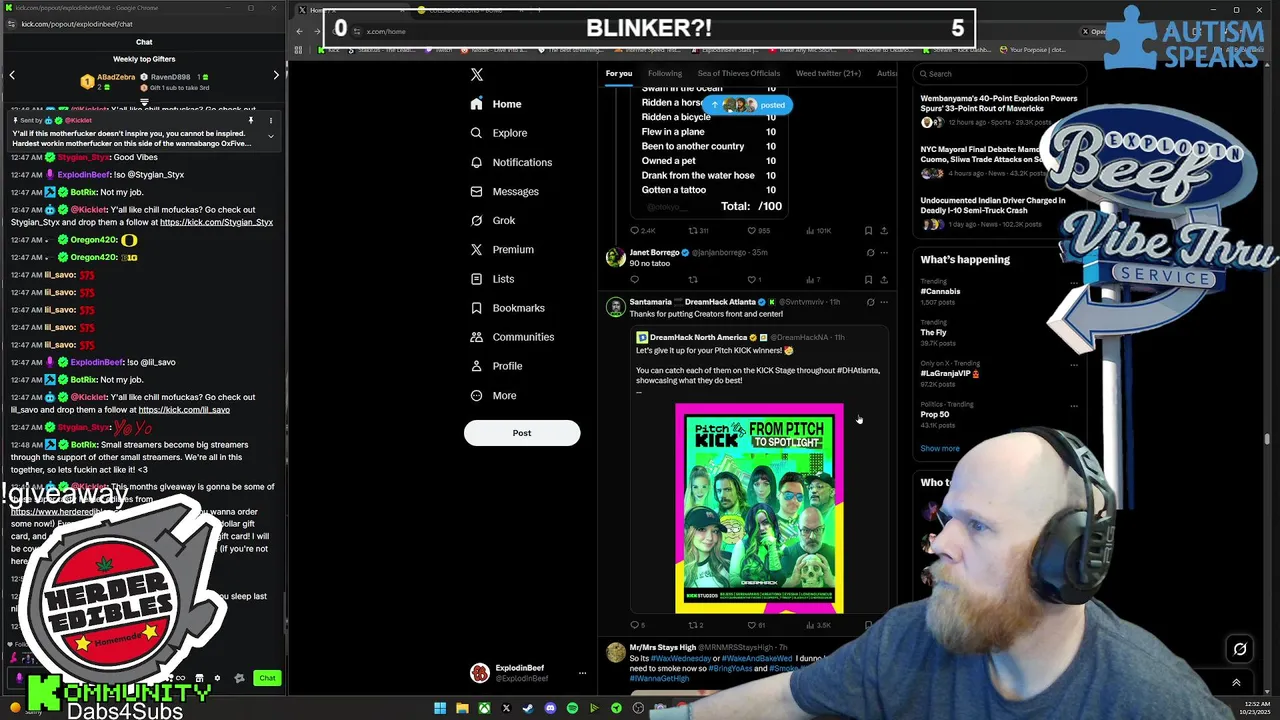The width and height of the screenshot is (1280, 720).
Task: Open Grok action on Janet Borrego's post
Action: (870, 253)
